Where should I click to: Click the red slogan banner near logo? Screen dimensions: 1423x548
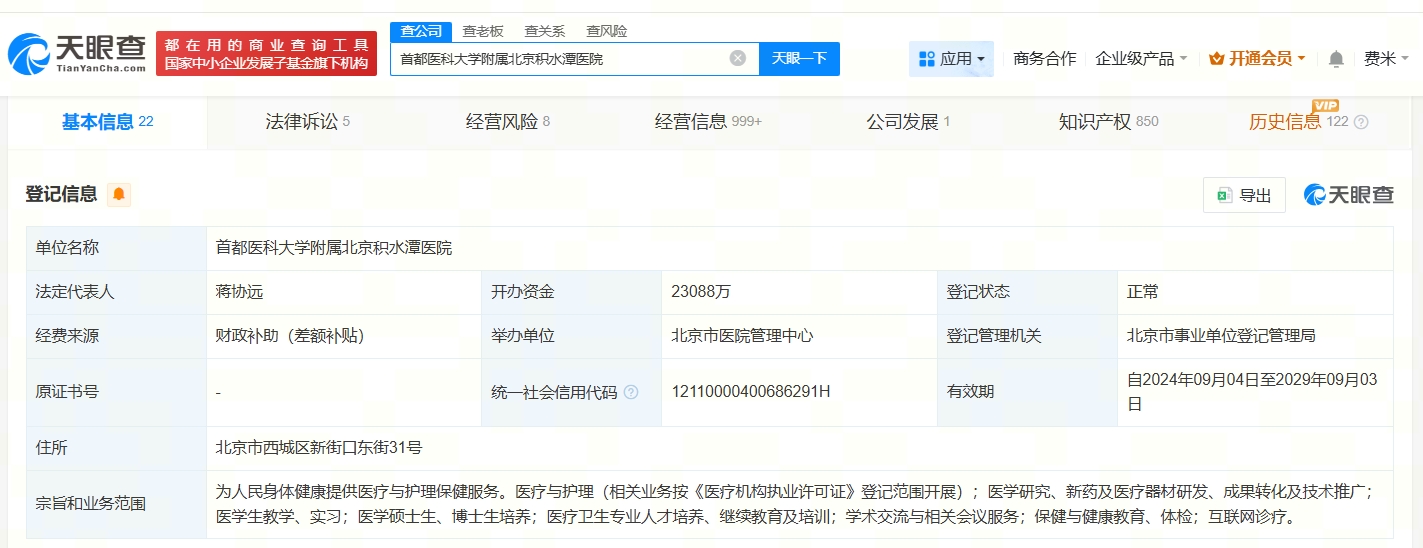(266, 54)
